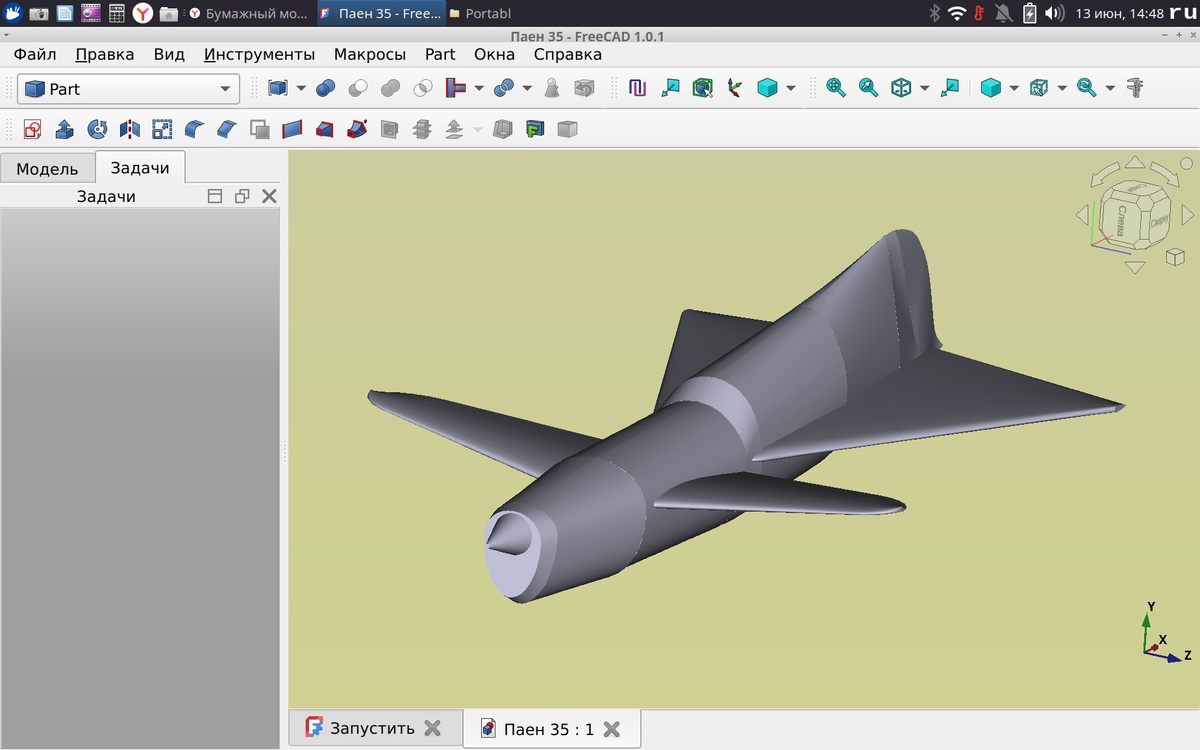The height and width of the screenshot is (750, 1200).
Task: Toggle floating of the Задачи panel
Action: [x=241, y=197]
